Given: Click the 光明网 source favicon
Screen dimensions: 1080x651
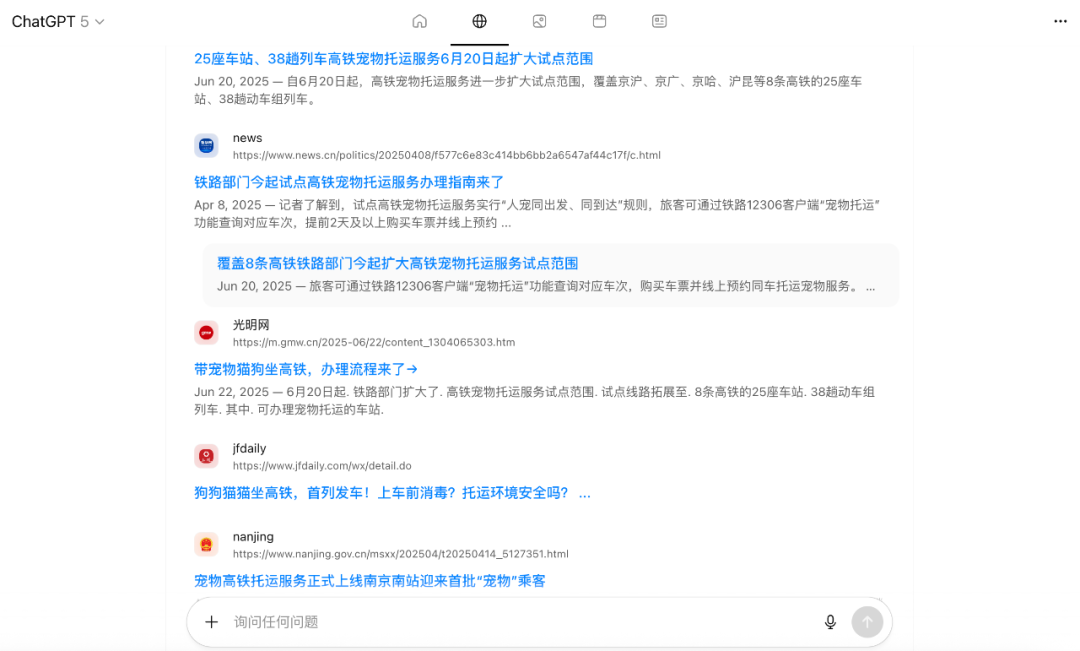Looking at the screenshot, I should click(x=206, y=332).
